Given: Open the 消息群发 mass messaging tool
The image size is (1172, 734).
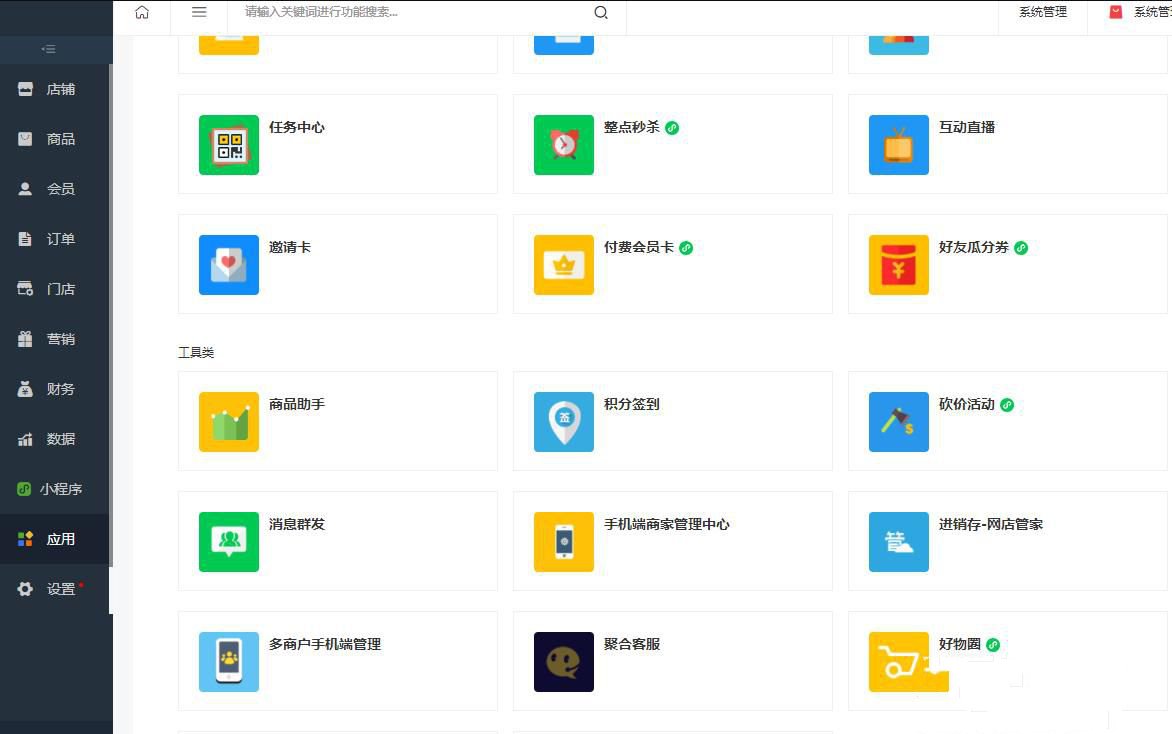Looking at the screenshot, I should [x=296, y=524].
